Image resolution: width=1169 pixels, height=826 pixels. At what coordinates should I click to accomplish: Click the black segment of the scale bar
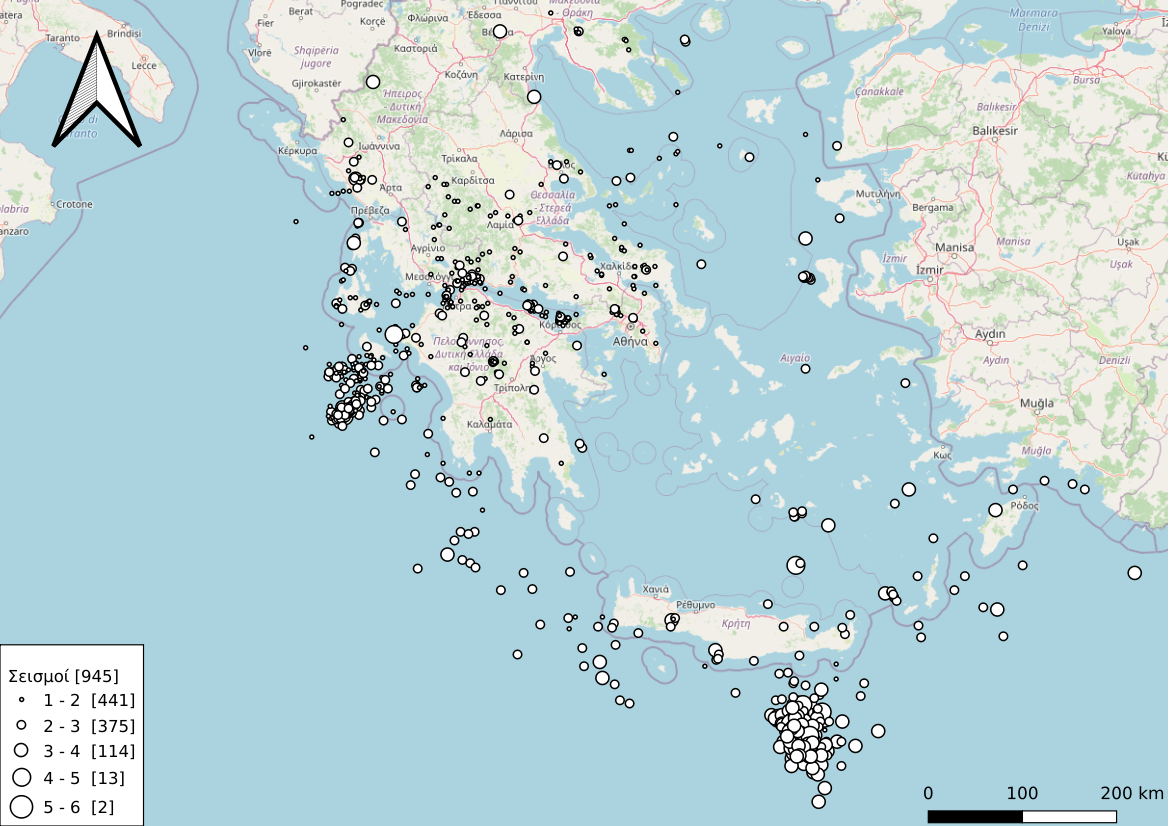coord(975,816)
